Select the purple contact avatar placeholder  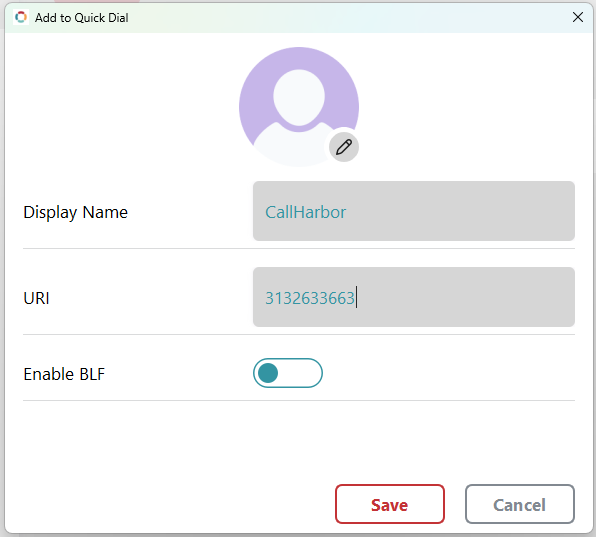pyautogui.click(x=299, y=107)
